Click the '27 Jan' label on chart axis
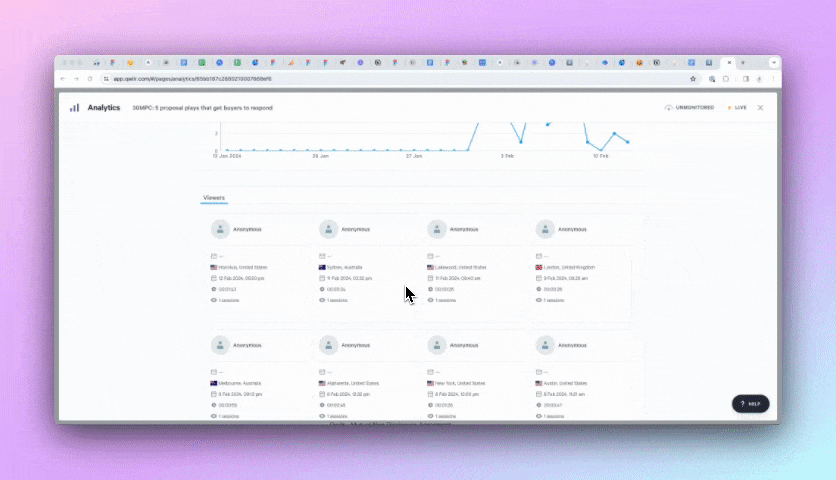Screen dimensions: 836x480 coord(414,156)
